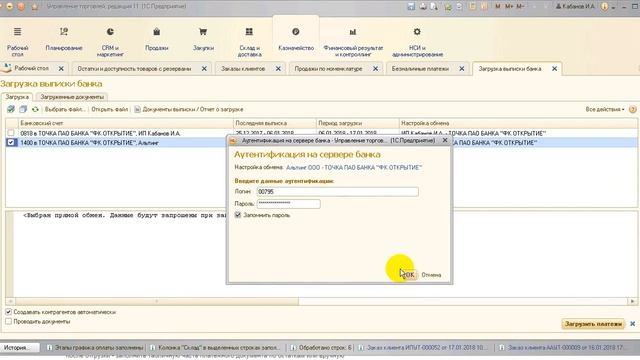This screenshot has height=360, width=640.
Task: Click the Загрузить платежи button
Action: pyautogui.click(x=593, y=324)
